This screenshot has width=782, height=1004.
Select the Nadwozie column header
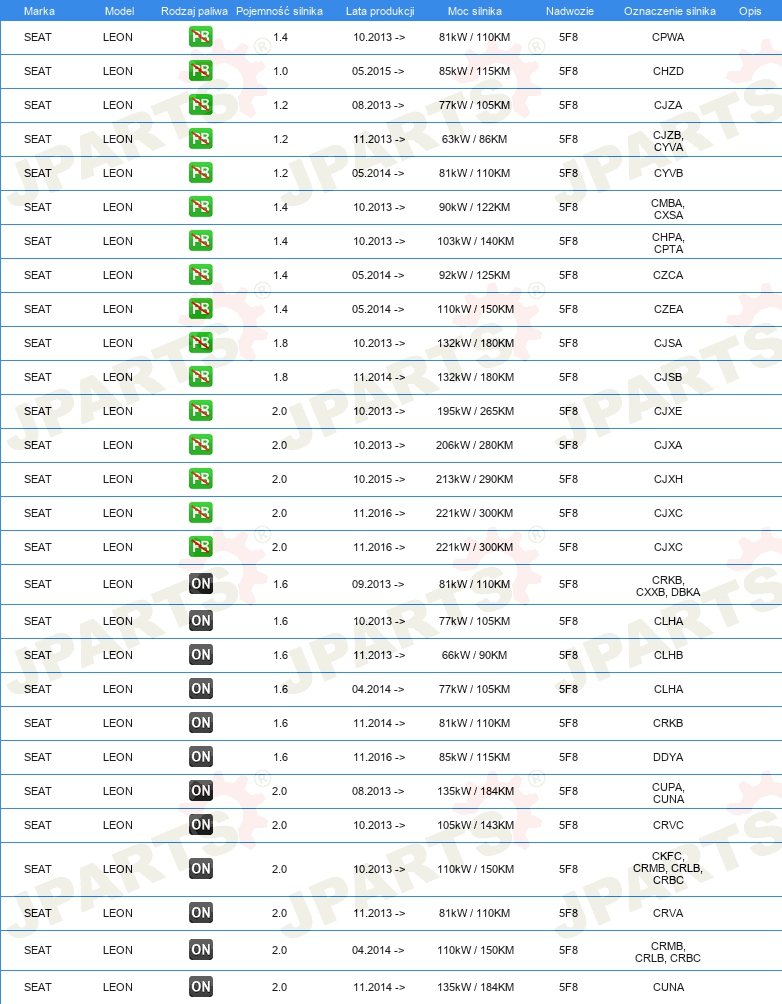point(569,11)
